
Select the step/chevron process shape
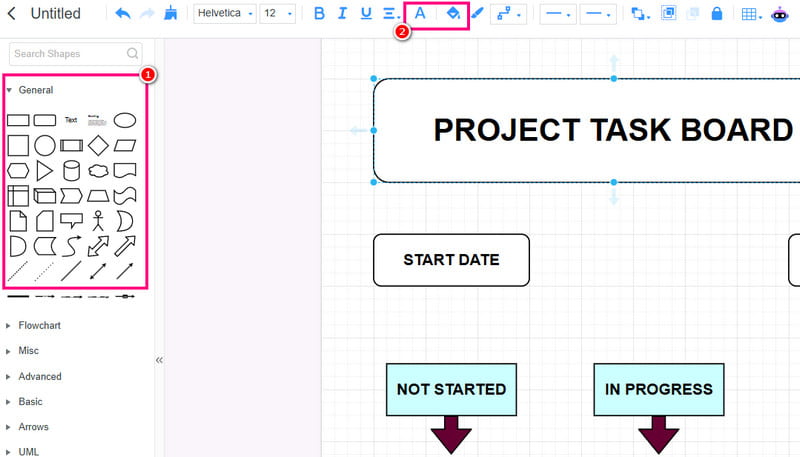(x=71, y=196)
